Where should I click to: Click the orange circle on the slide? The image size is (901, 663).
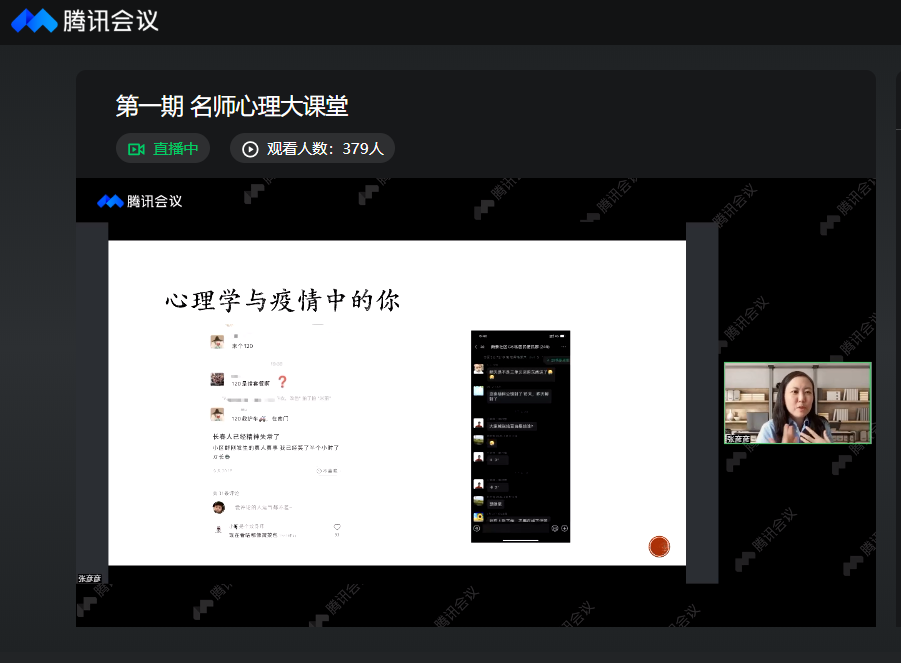pos(659,546)
